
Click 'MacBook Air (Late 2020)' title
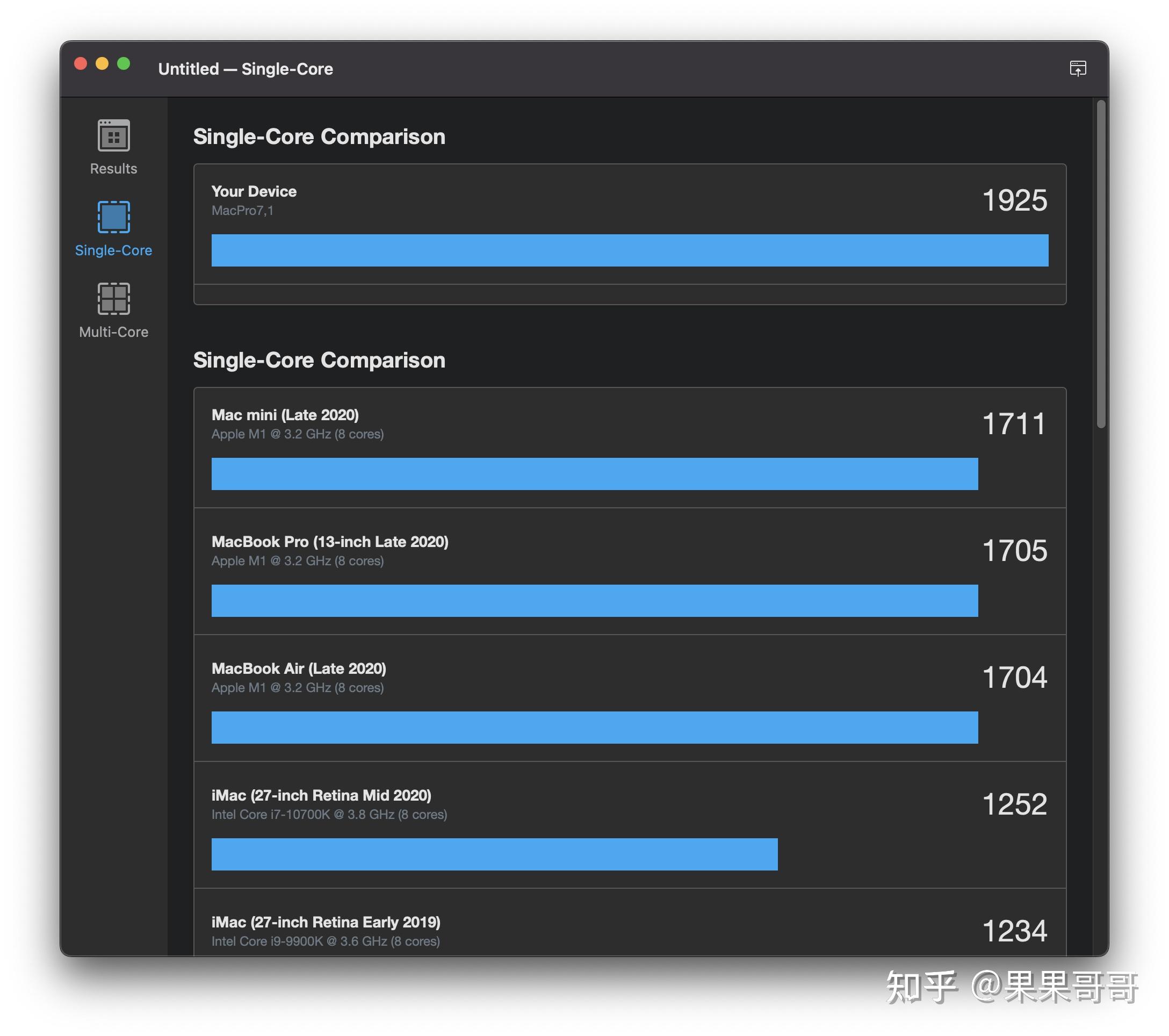299,668
